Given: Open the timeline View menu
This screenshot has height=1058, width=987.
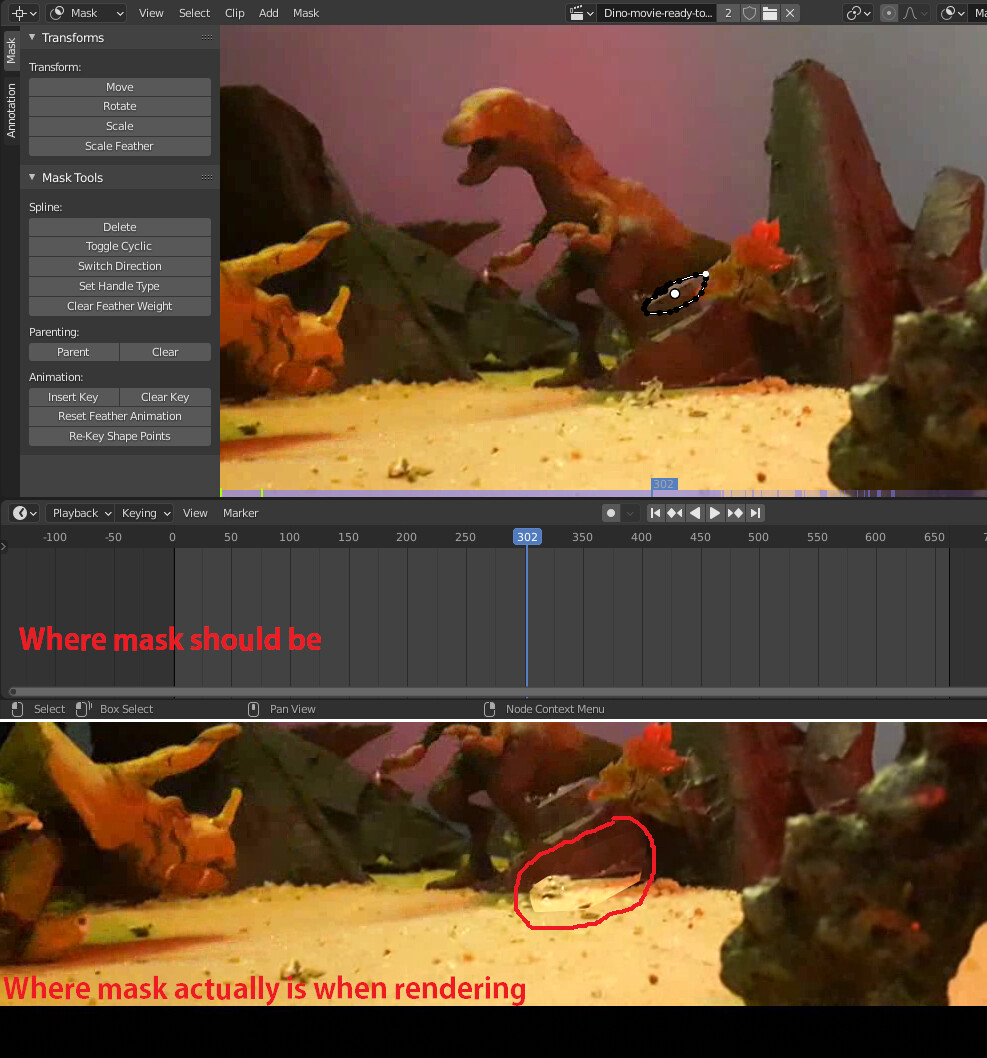Looking at the screenshot, I should pyautogui.click(x=195, y=513).
